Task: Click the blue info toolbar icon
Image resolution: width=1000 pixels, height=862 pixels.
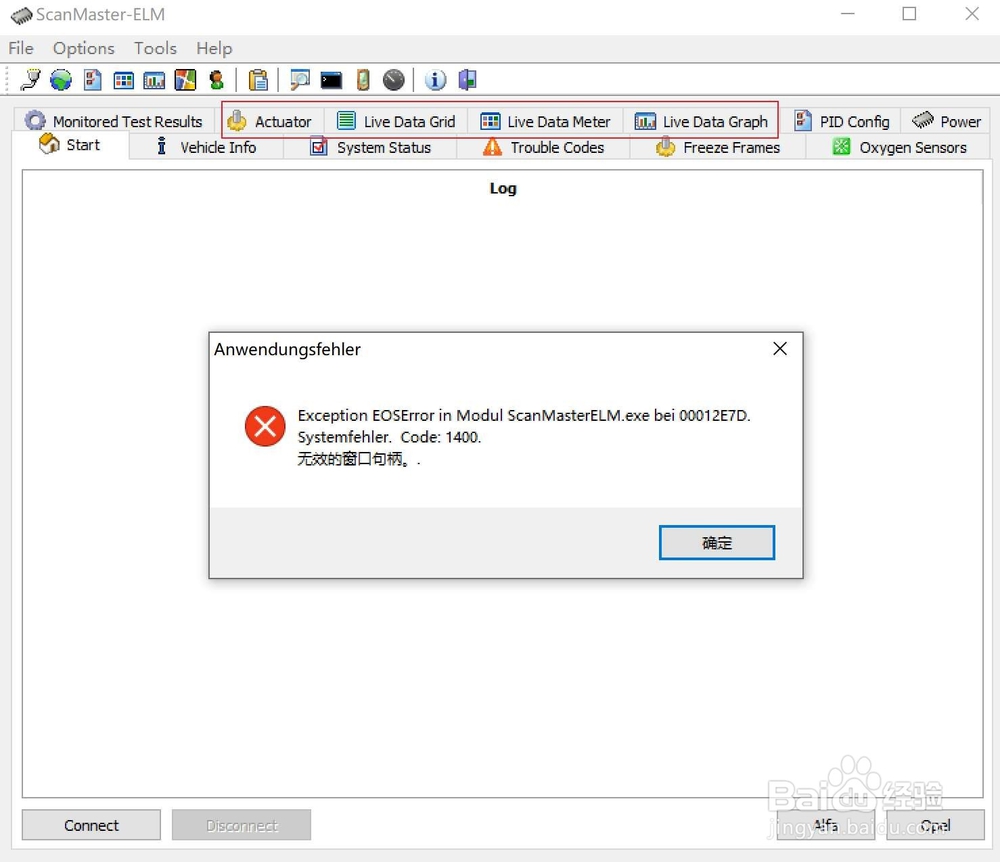Action: [x=436, y=80]
